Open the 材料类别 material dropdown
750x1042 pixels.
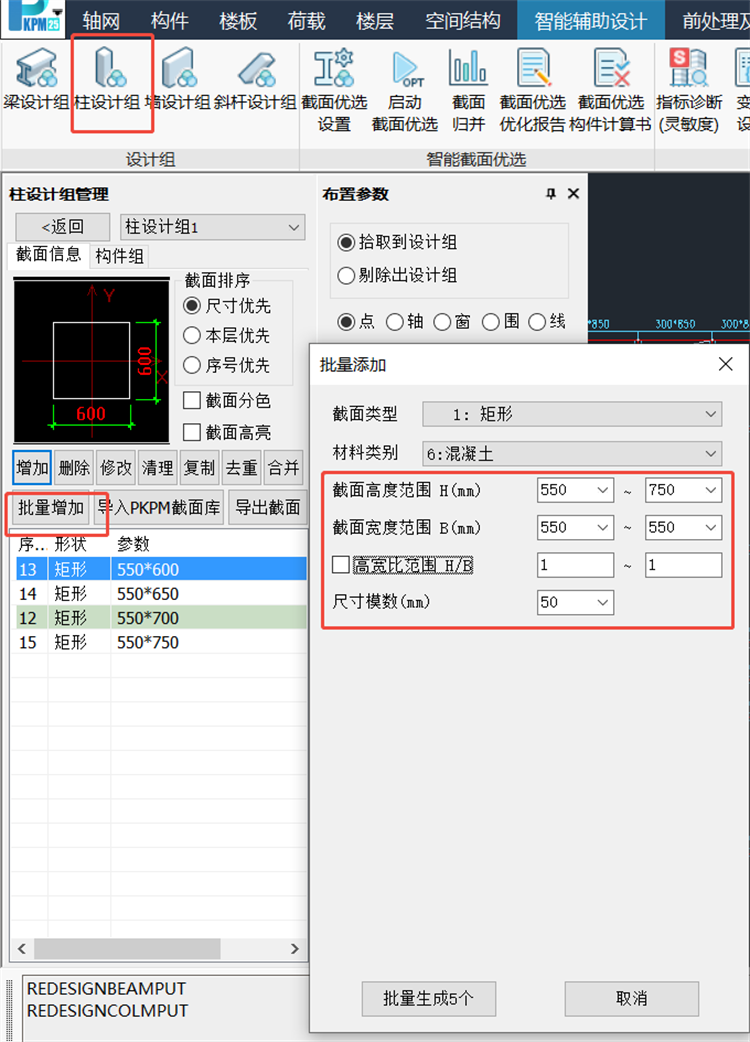pyautogui.click(x=572, y=453)
